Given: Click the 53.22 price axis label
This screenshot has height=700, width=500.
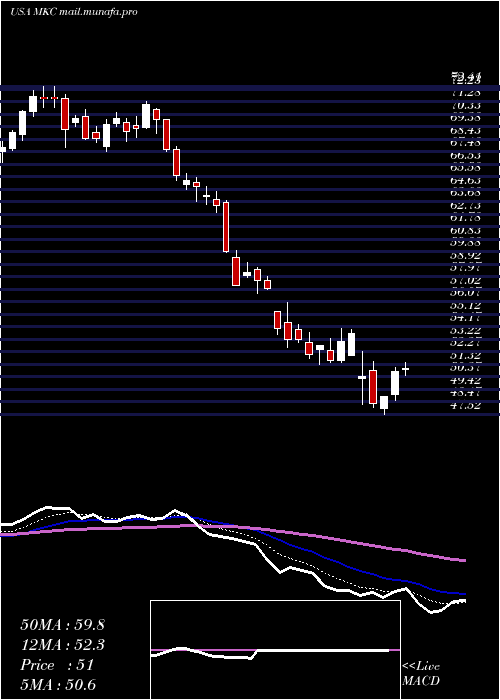Looking at the screenshot, I should 467,331.
